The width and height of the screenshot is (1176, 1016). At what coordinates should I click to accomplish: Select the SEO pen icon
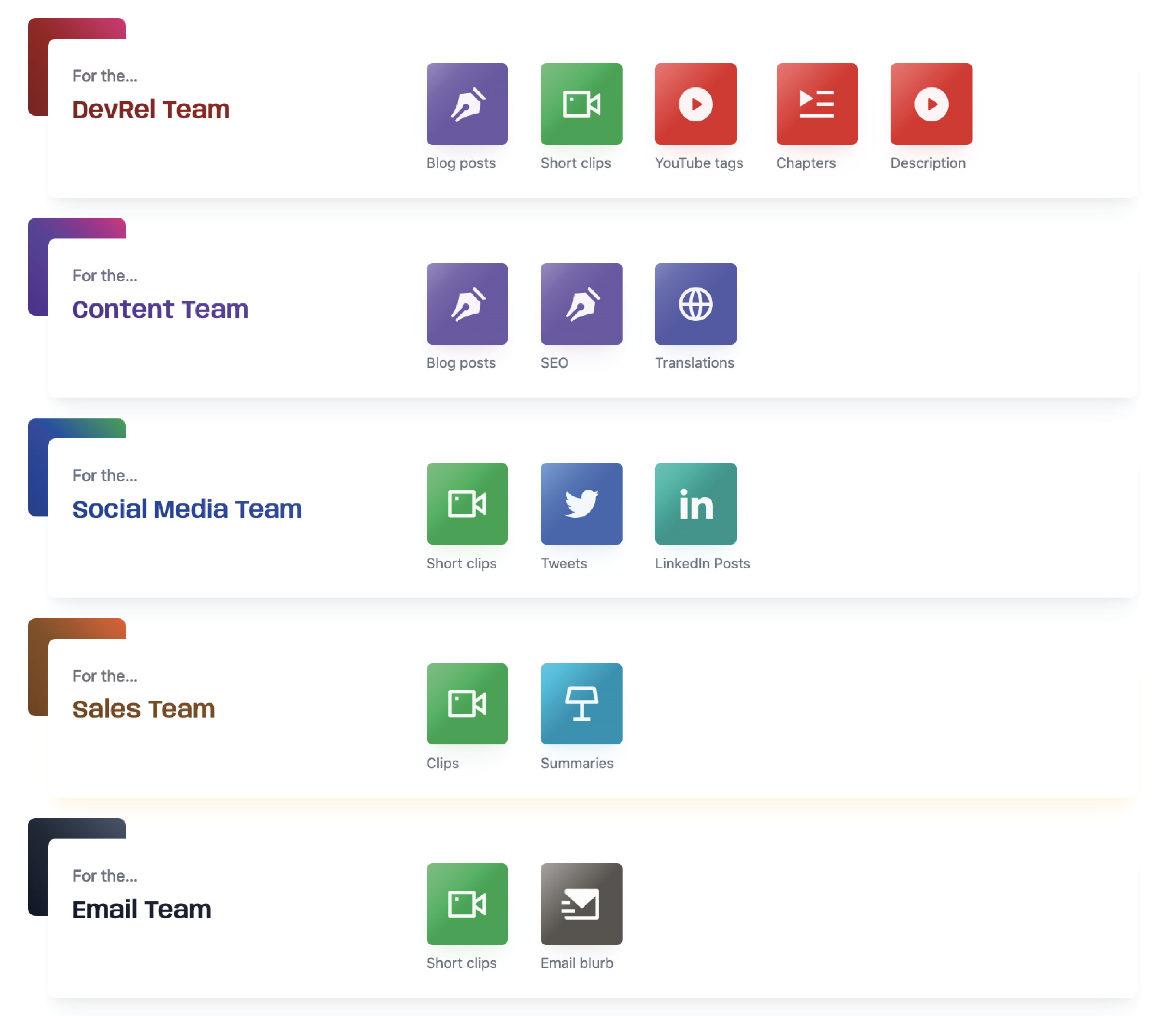581,304
